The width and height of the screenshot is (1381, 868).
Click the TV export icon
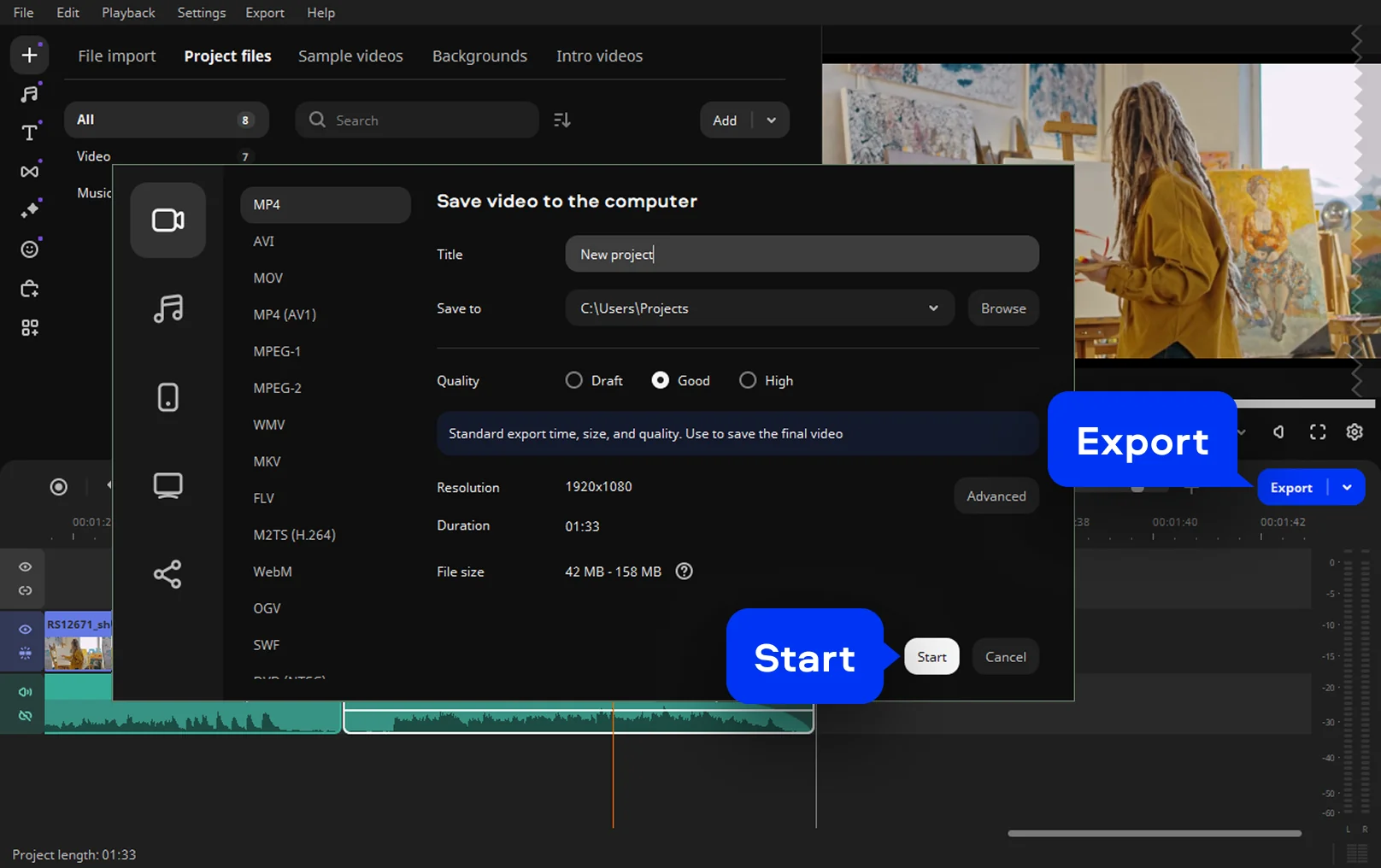tap(167, 485)
